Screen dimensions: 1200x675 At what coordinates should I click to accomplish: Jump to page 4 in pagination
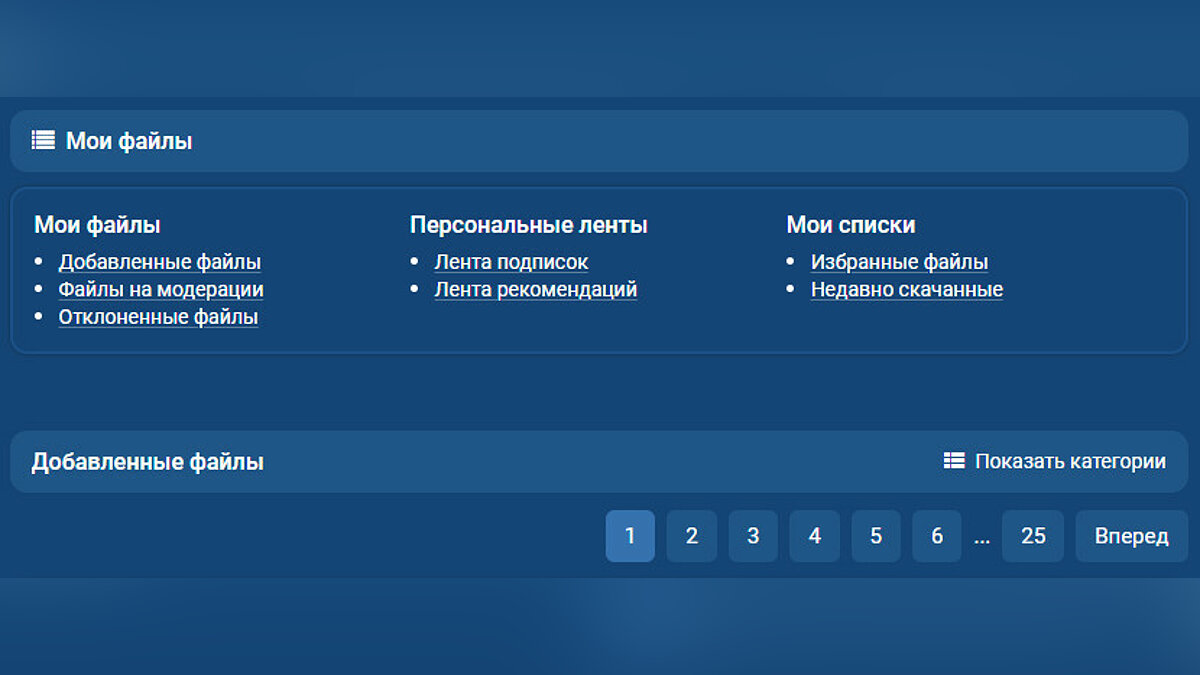pos(814,536)
